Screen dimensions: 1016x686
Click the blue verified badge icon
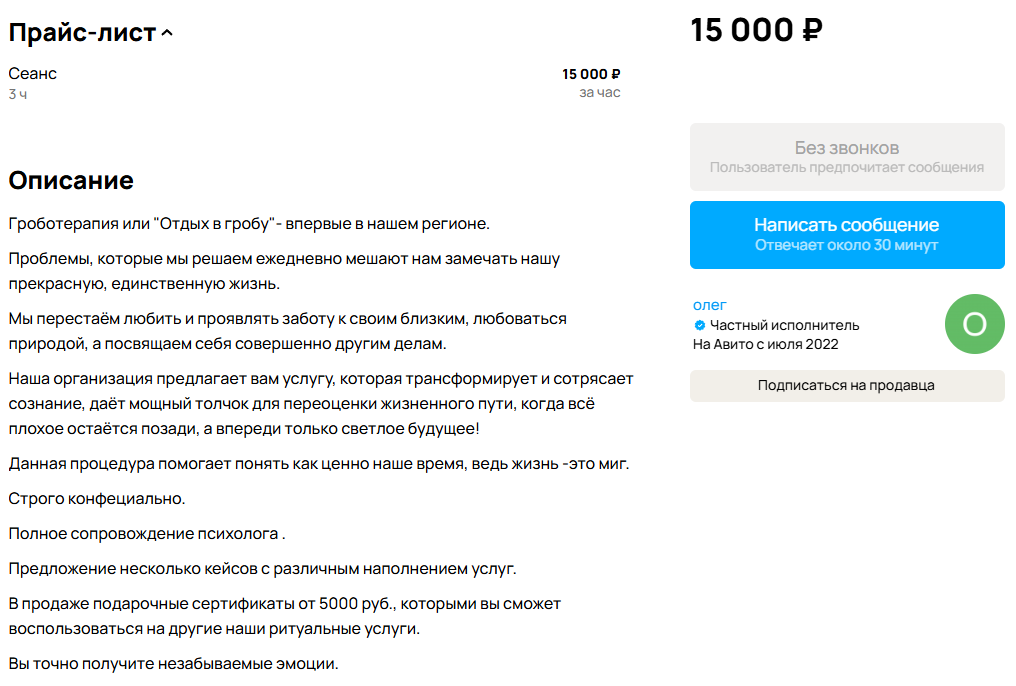pos(697,324)
